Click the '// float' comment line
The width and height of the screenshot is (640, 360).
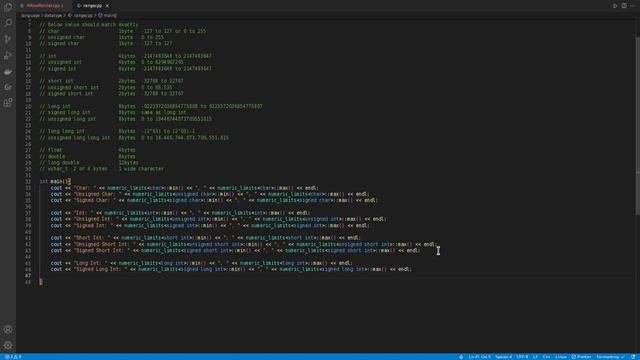tap(87, 150)
